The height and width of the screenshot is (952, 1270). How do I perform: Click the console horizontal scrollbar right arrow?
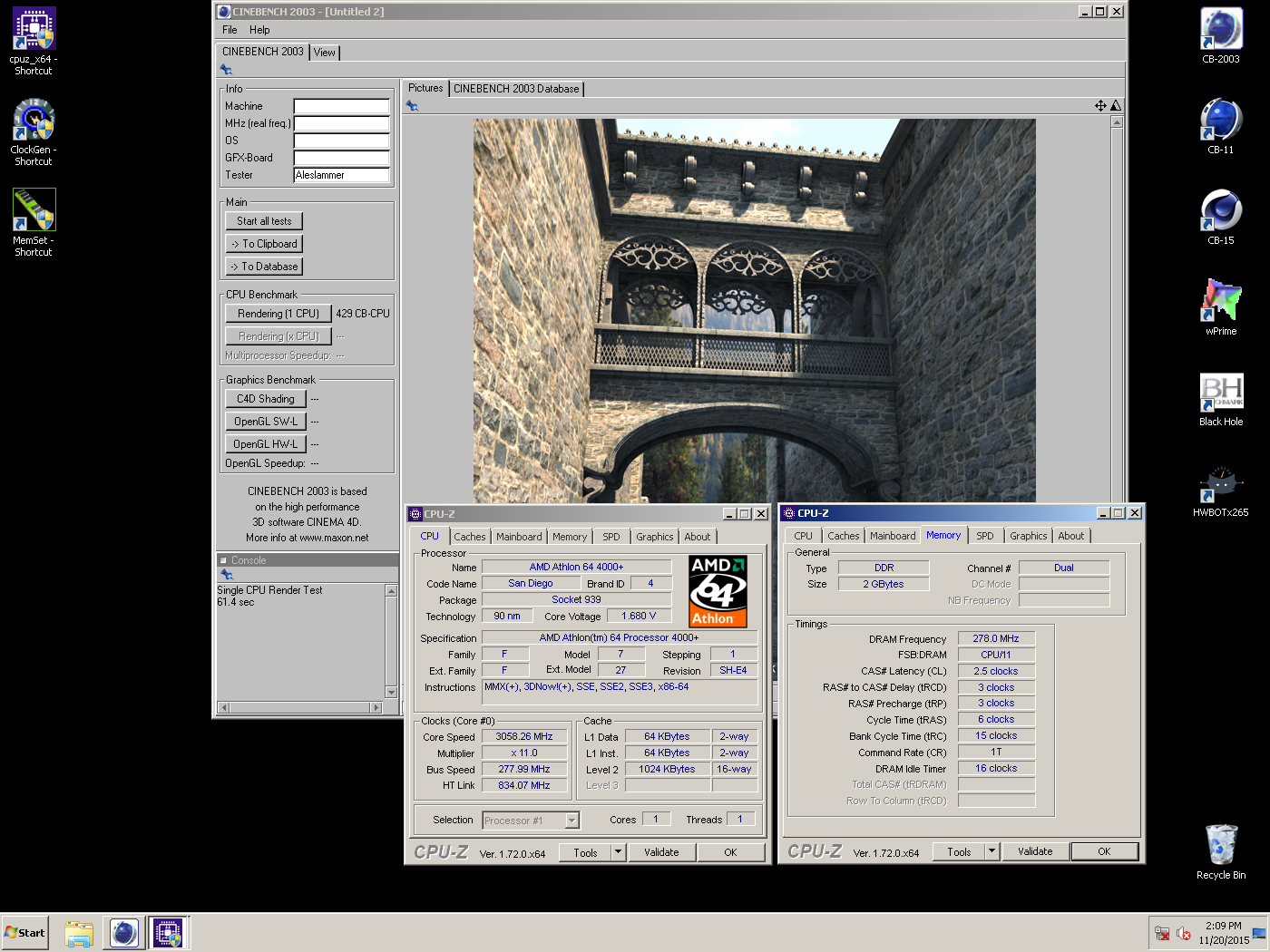376,707
